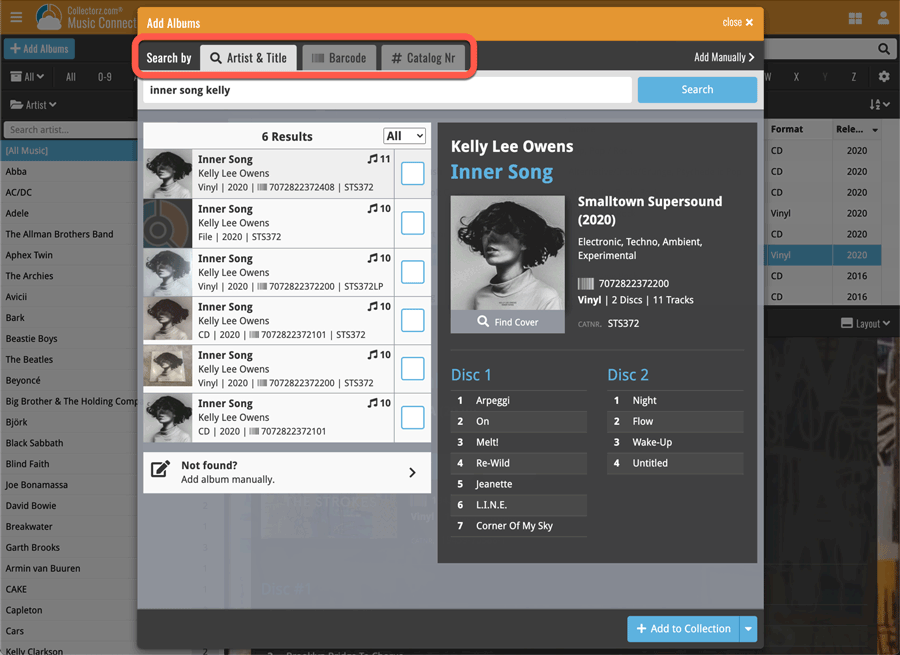Expand the Rele... column sort arrow
The width and height of the screenshot is (900, 655).
coord(875,130)
